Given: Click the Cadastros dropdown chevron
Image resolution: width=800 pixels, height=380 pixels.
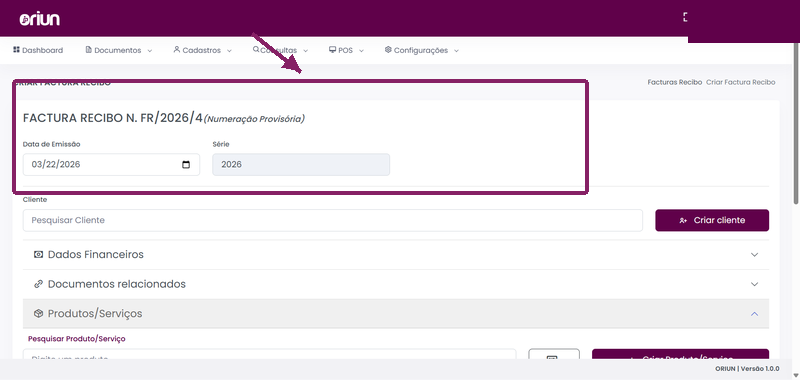Looking at the screenshot, I should tap(229, 50).
